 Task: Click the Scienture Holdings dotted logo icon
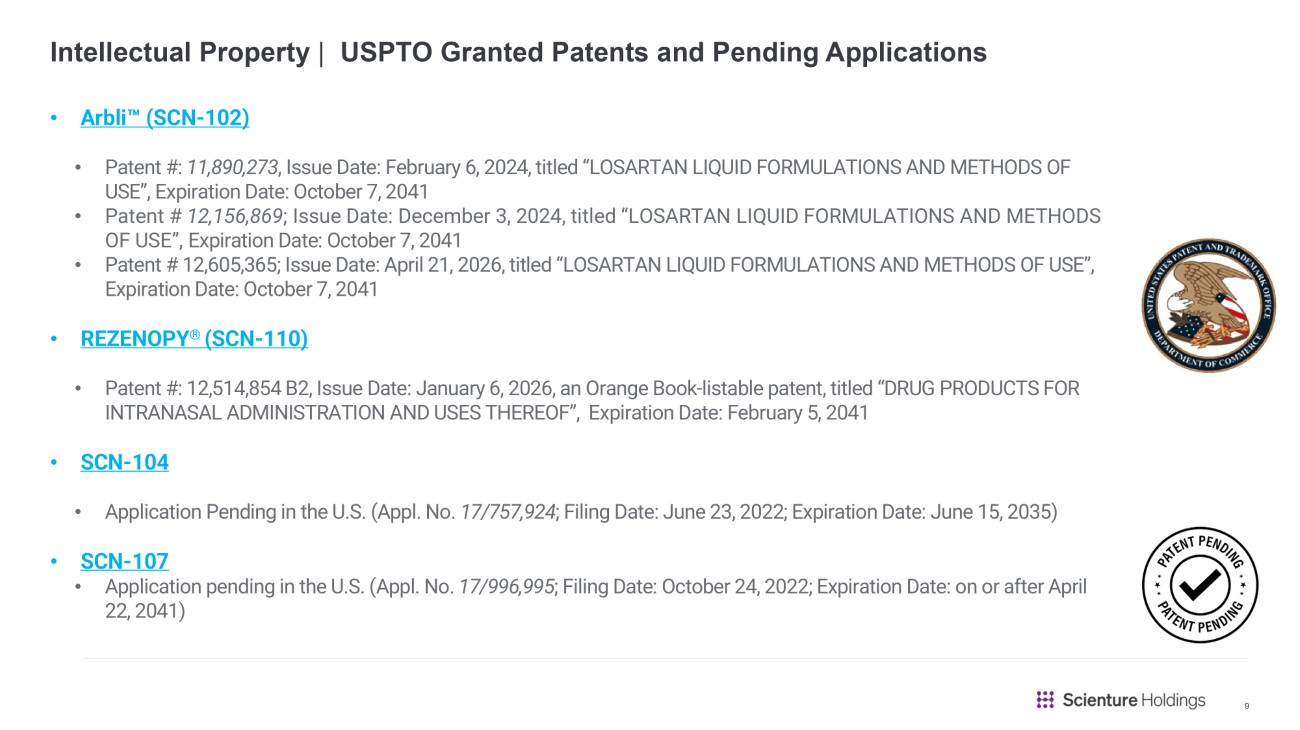tap(1045, 700)
